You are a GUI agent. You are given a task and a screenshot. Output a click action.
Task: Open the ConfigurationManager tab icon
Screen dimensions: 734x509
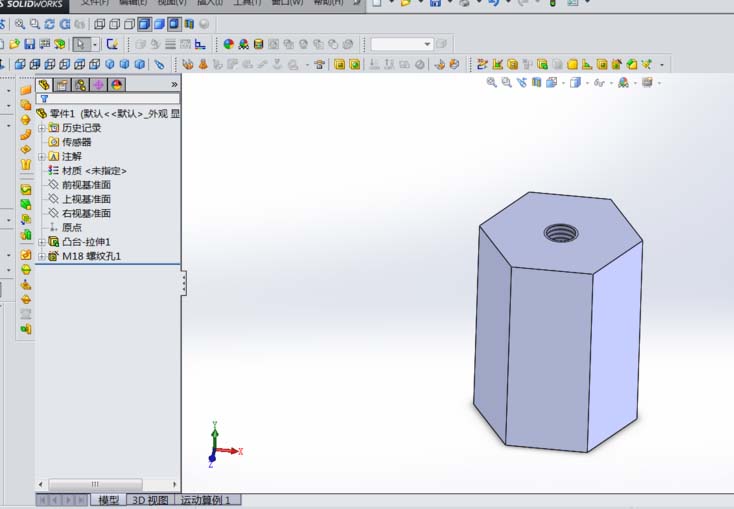(80, 85)
